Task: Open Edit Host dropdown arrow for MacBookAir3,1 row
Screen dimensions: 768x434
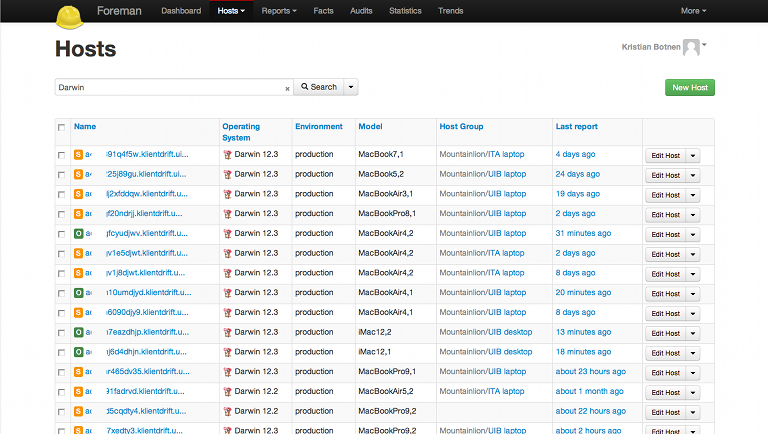Action: click(693, 195)
